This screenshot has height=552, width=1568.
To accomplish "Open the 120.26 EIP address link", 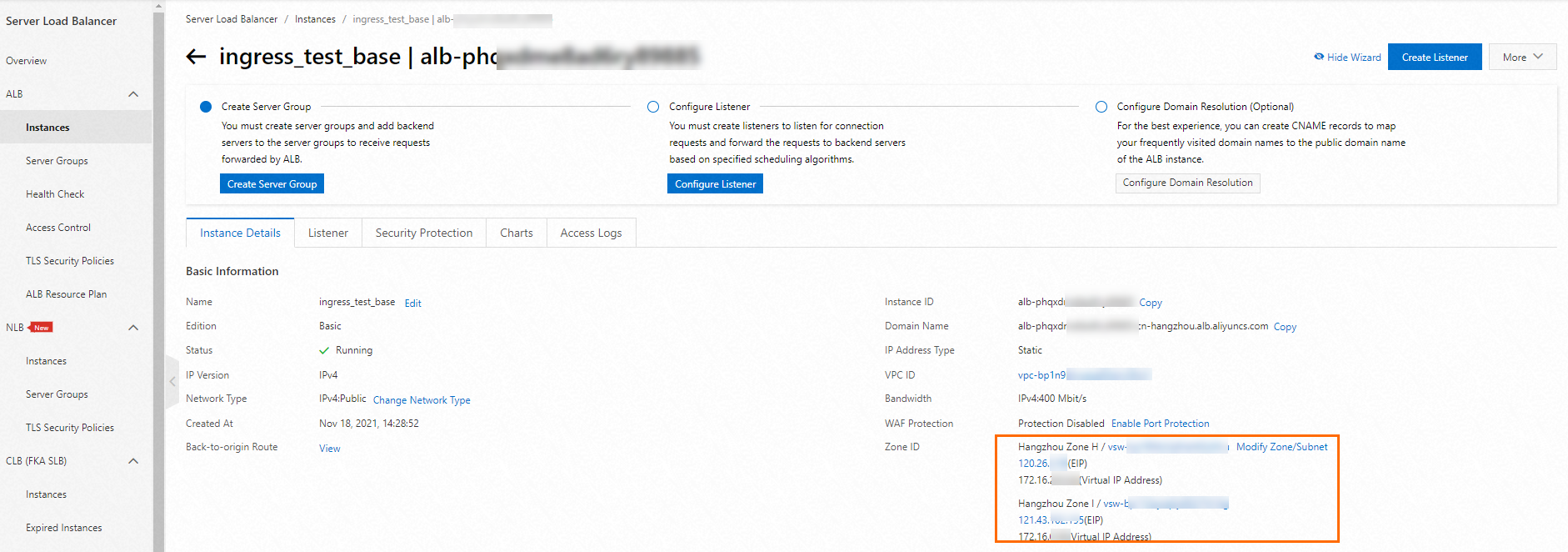I will tap(1042, 464).
